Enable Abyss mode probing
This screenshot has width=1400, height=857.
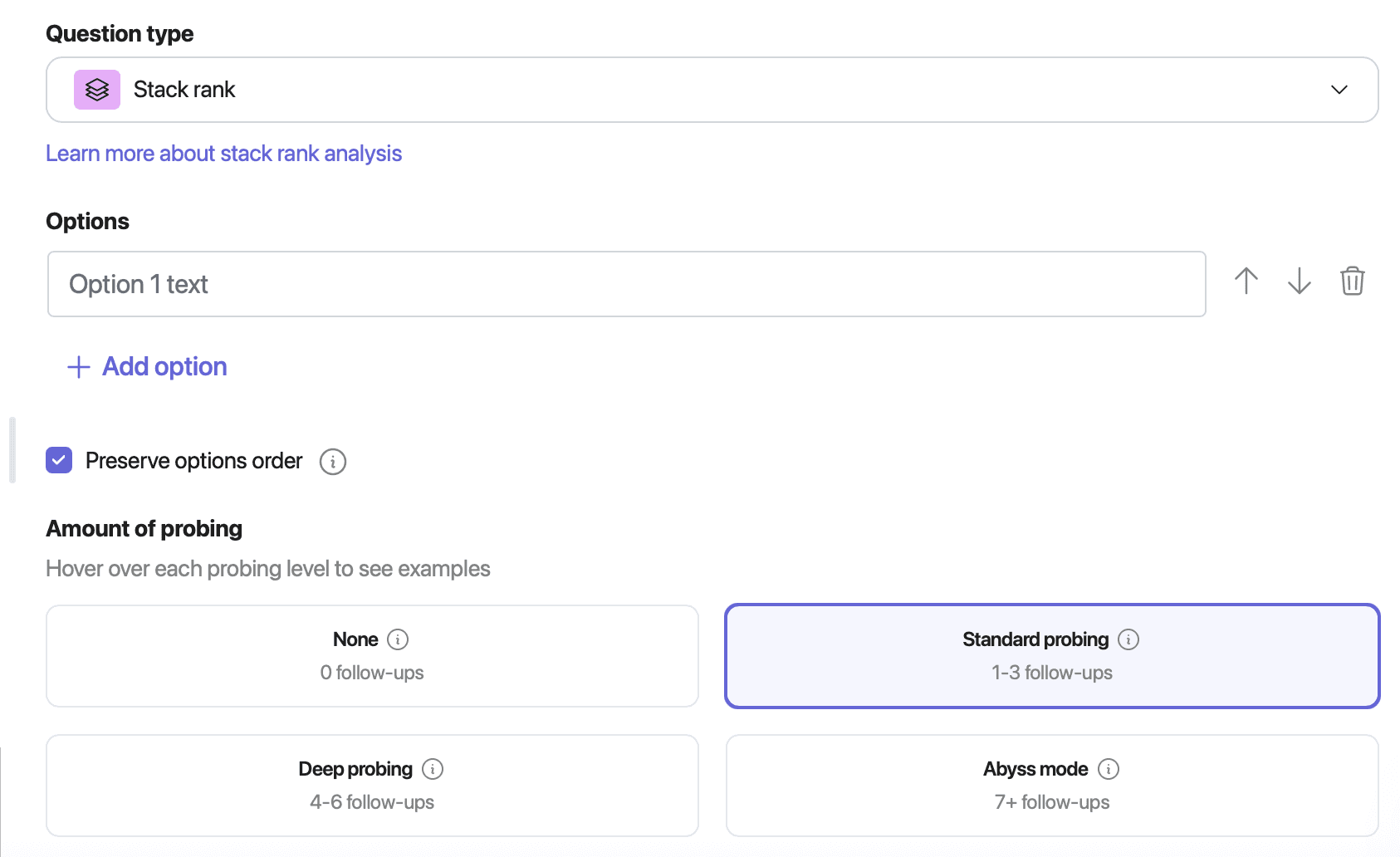click(1051, 785)
